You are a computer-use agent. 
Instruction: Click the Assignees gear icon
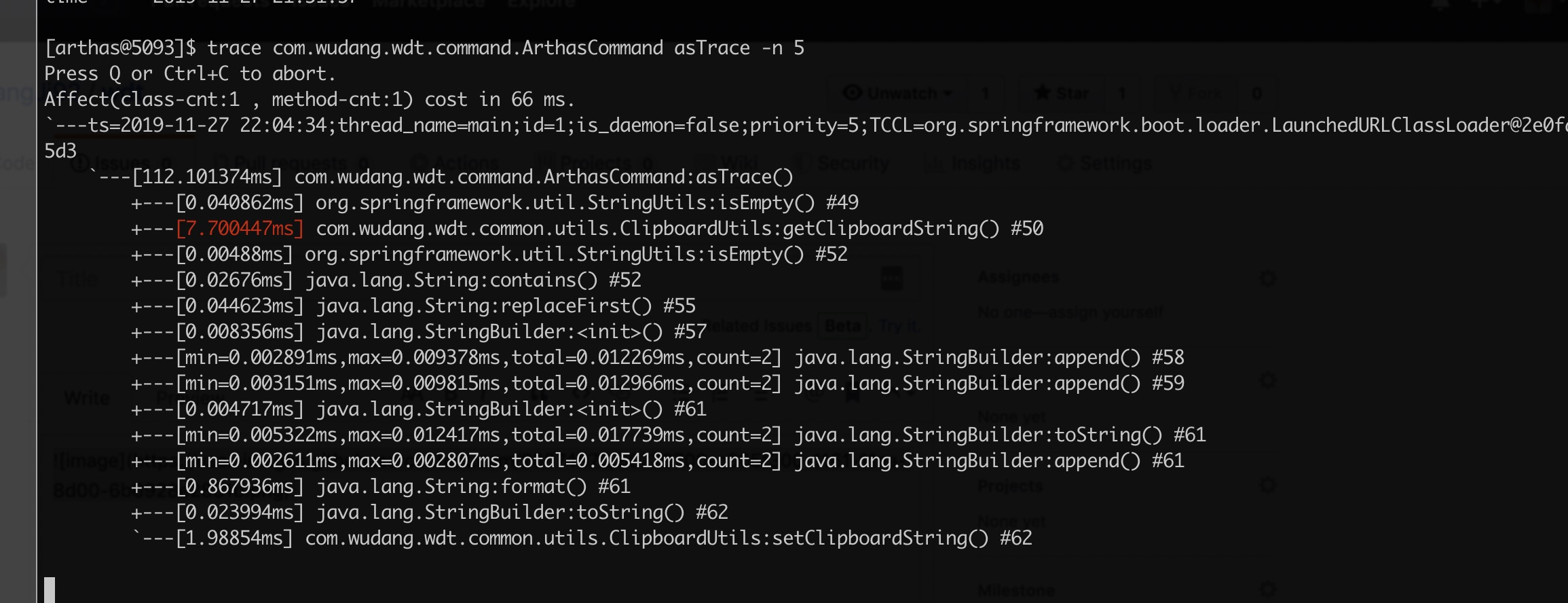1267,278
